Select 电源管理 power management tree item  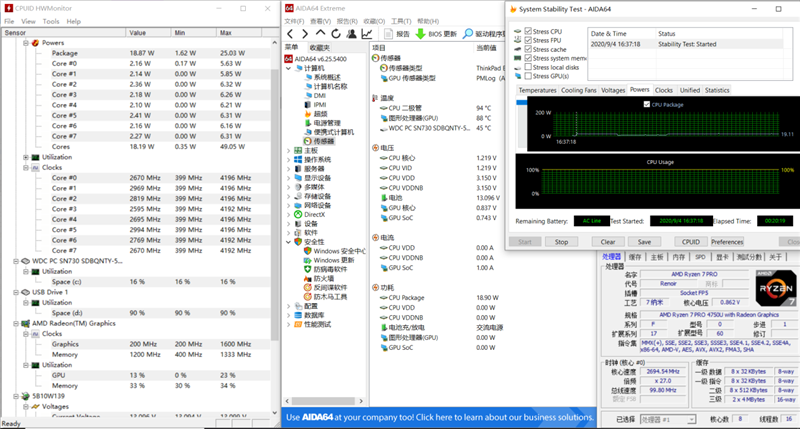pyautogui.click(x=327, y=123)
